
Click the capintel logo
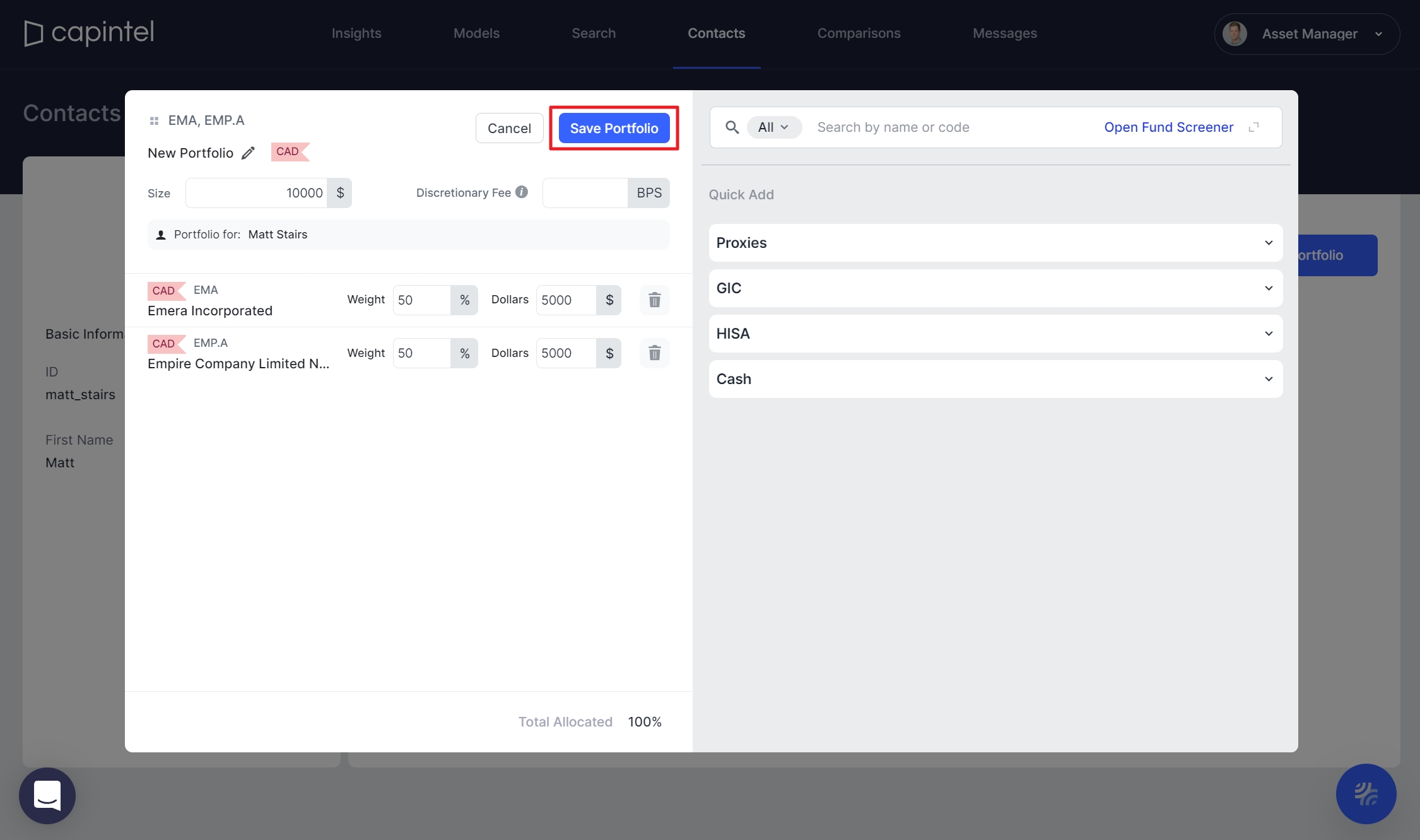point(89,33)
